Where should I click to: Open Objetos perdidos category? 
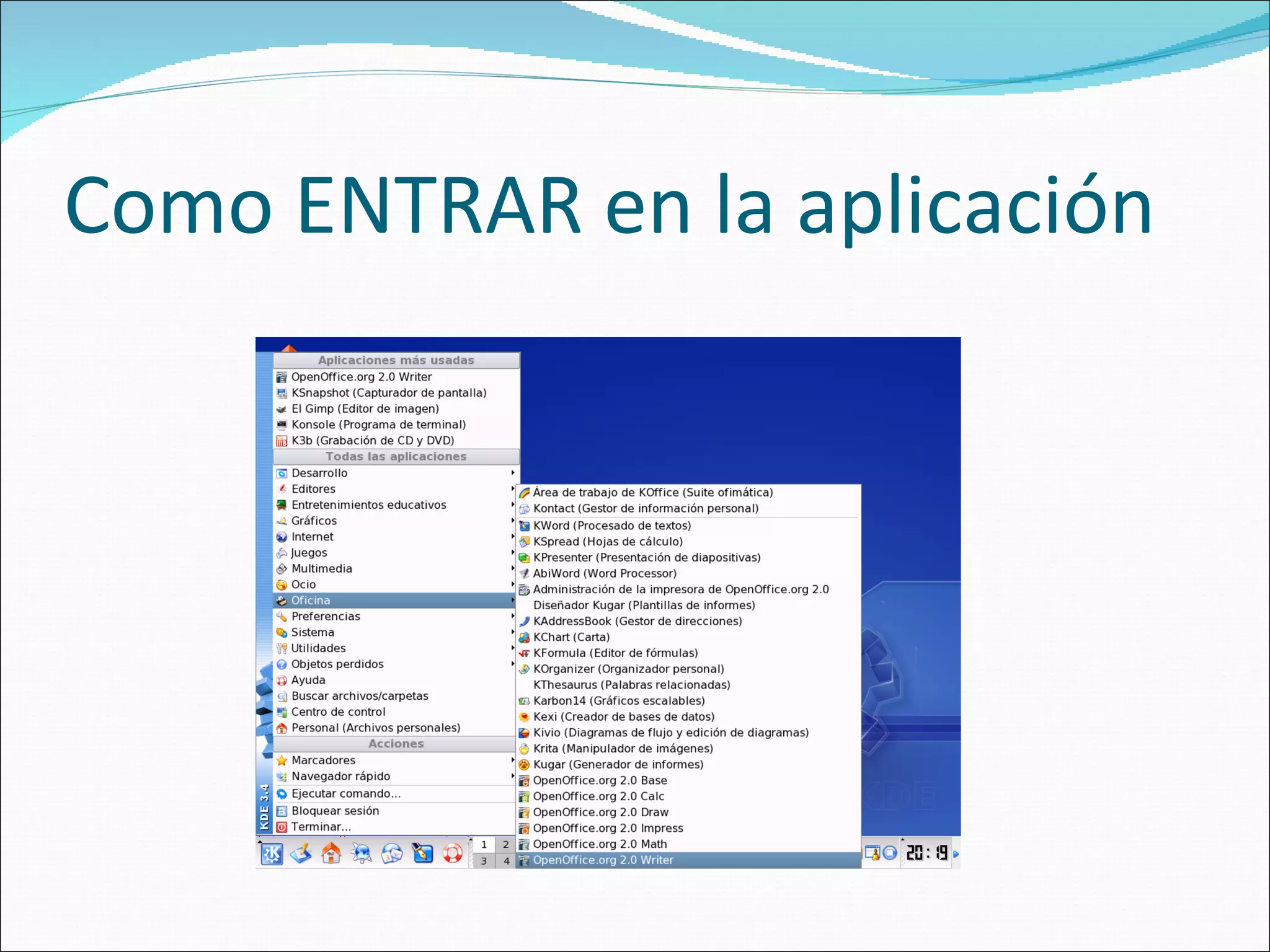coord(394,664)
